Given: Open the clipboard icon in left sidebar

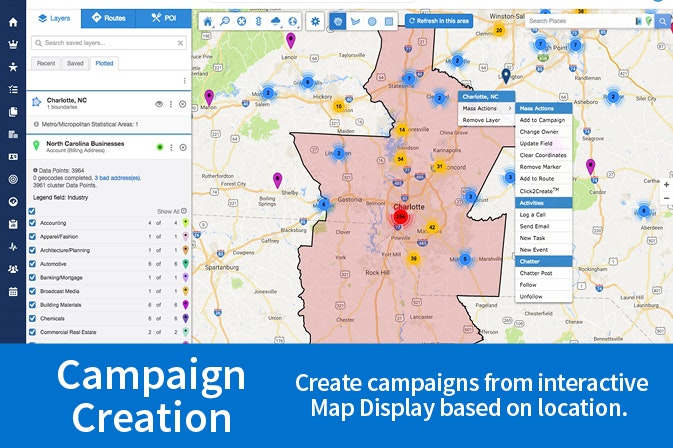Looking at the screenshot, I should 13,224.
